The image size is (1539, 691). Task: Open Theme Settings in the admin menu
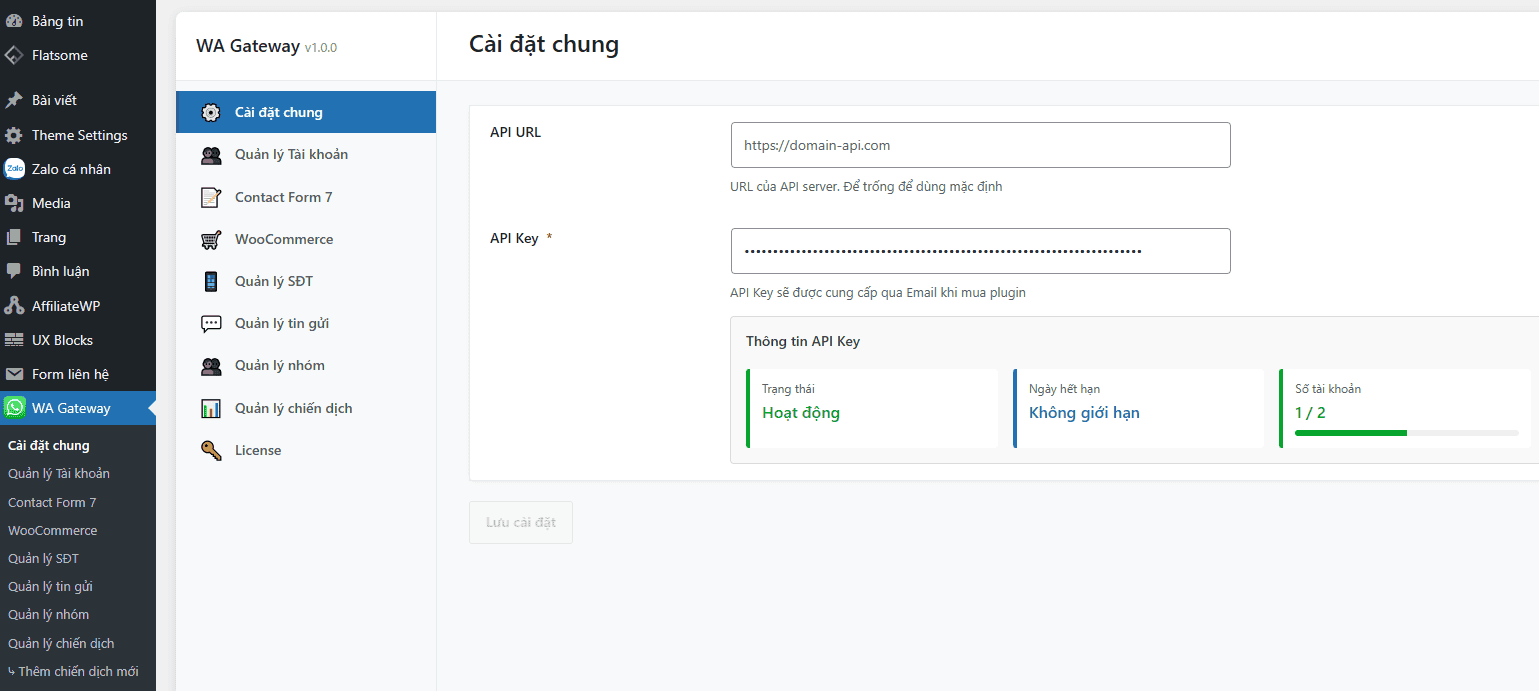point(79,135)
